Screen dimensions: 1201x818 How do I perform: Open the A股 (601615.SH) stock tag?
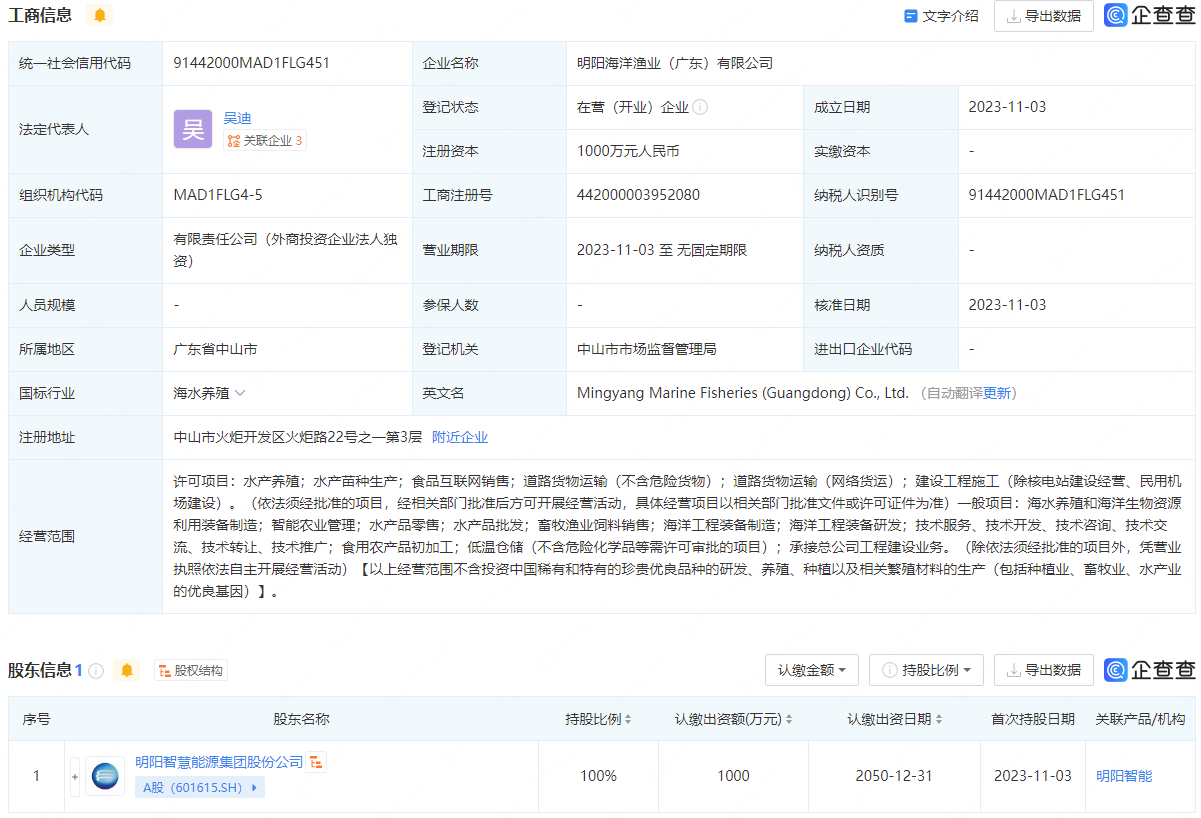[x=200, y=788]
